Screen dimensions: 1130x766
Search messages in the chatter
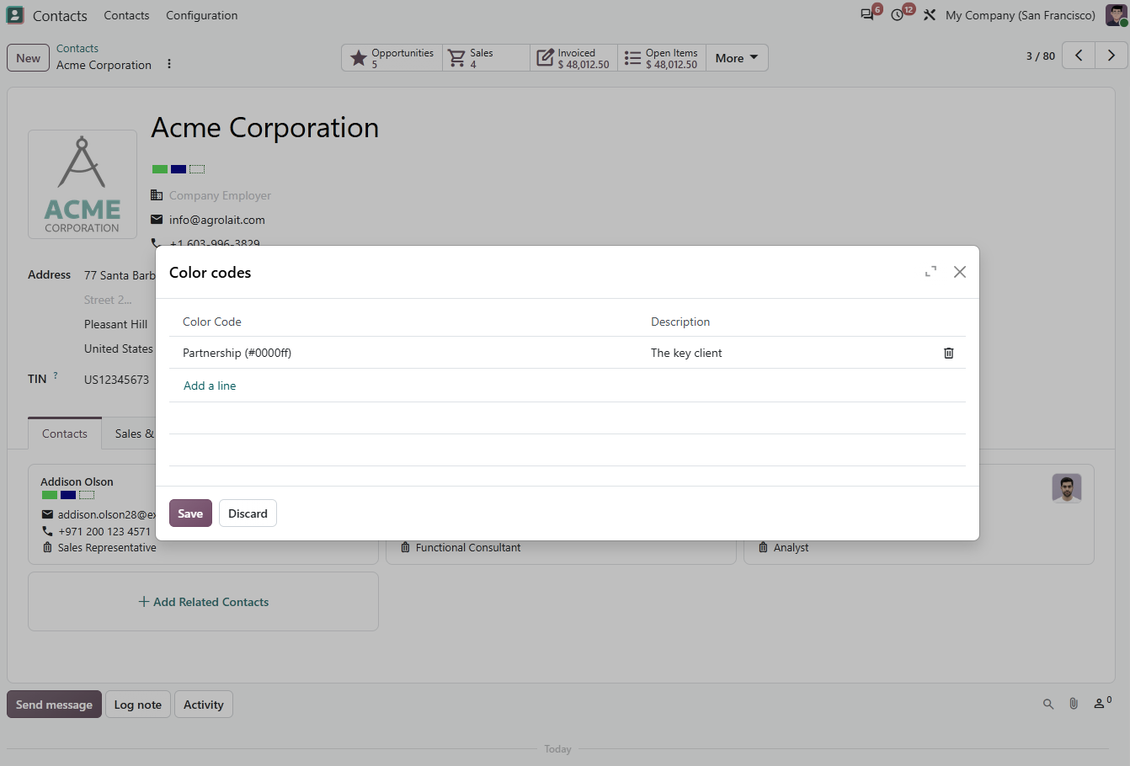tap(1048, 704)
